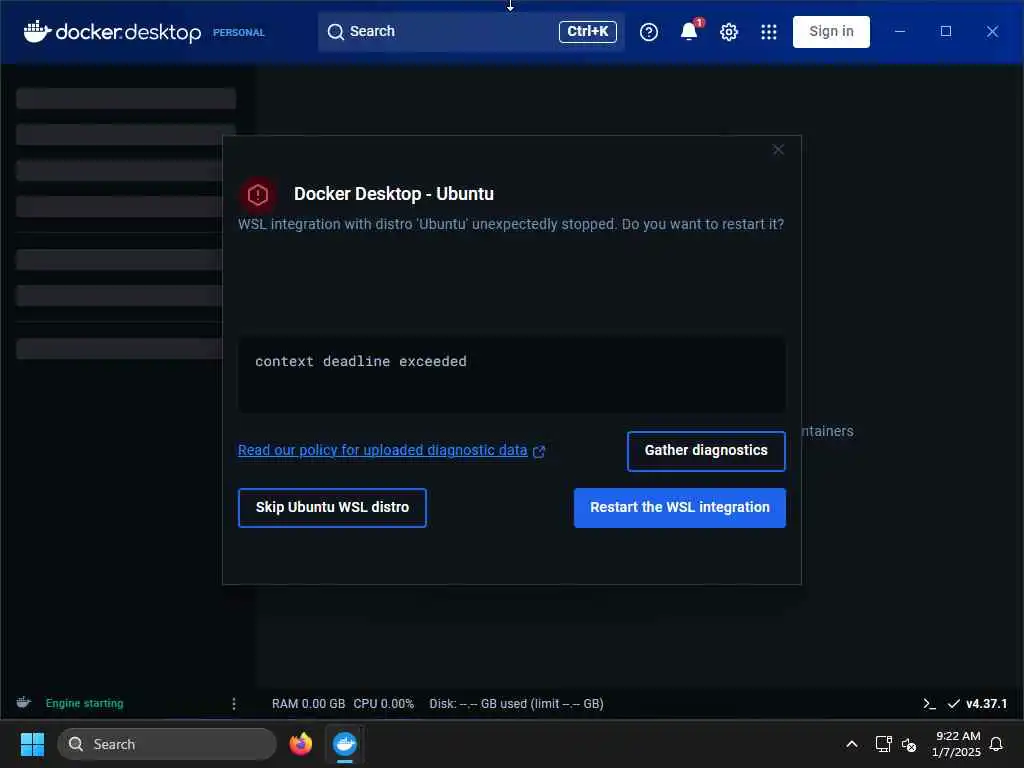
Task: Click the CPU 0.00% status entry
Action: (x=383, y=703)
